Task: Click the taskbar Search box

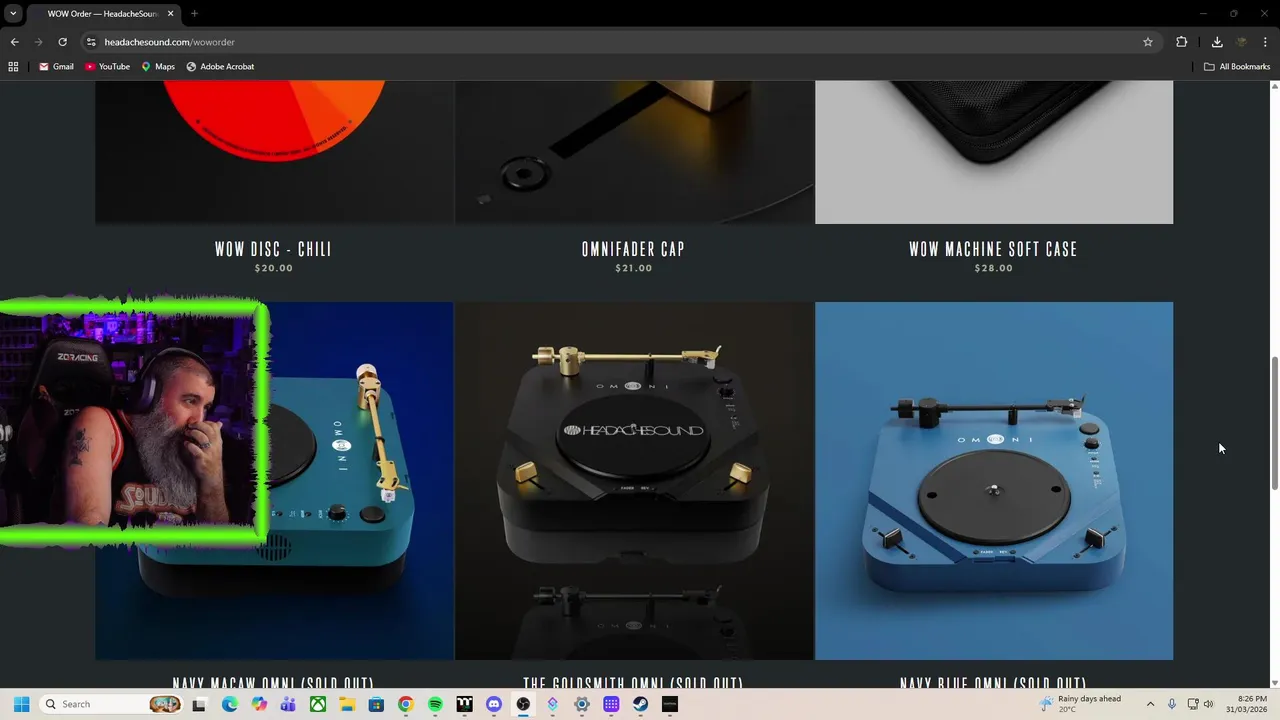Action: (x=112, y=704)
